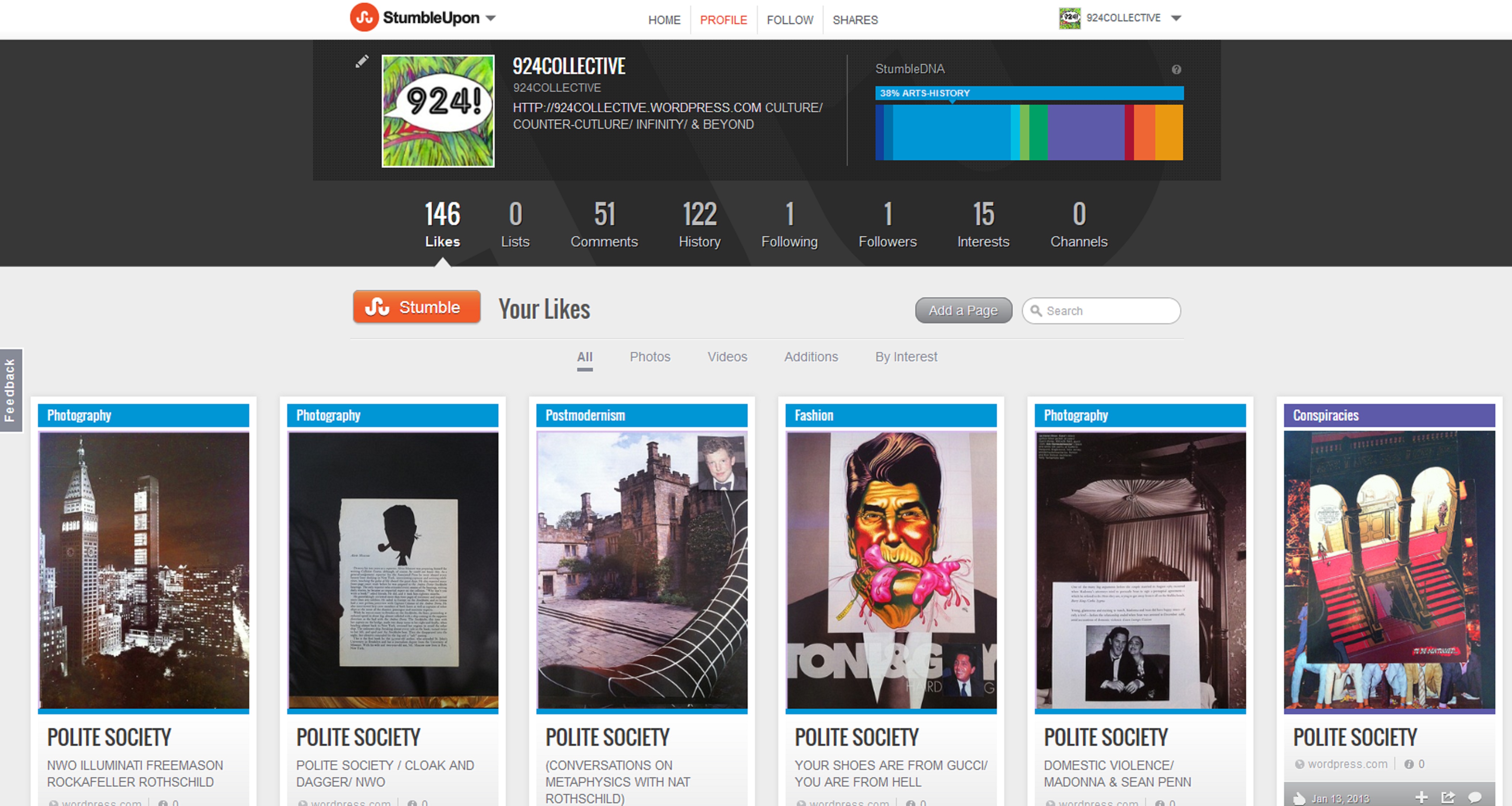Add Conspiracies card to a list with plus icon

[1421, 797]
